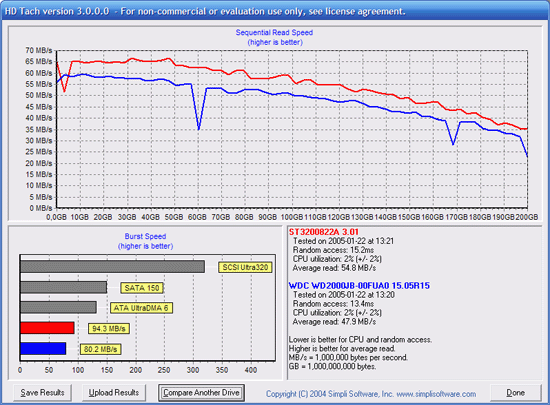Click the SCSI Ultra320 label

(245, 267)
